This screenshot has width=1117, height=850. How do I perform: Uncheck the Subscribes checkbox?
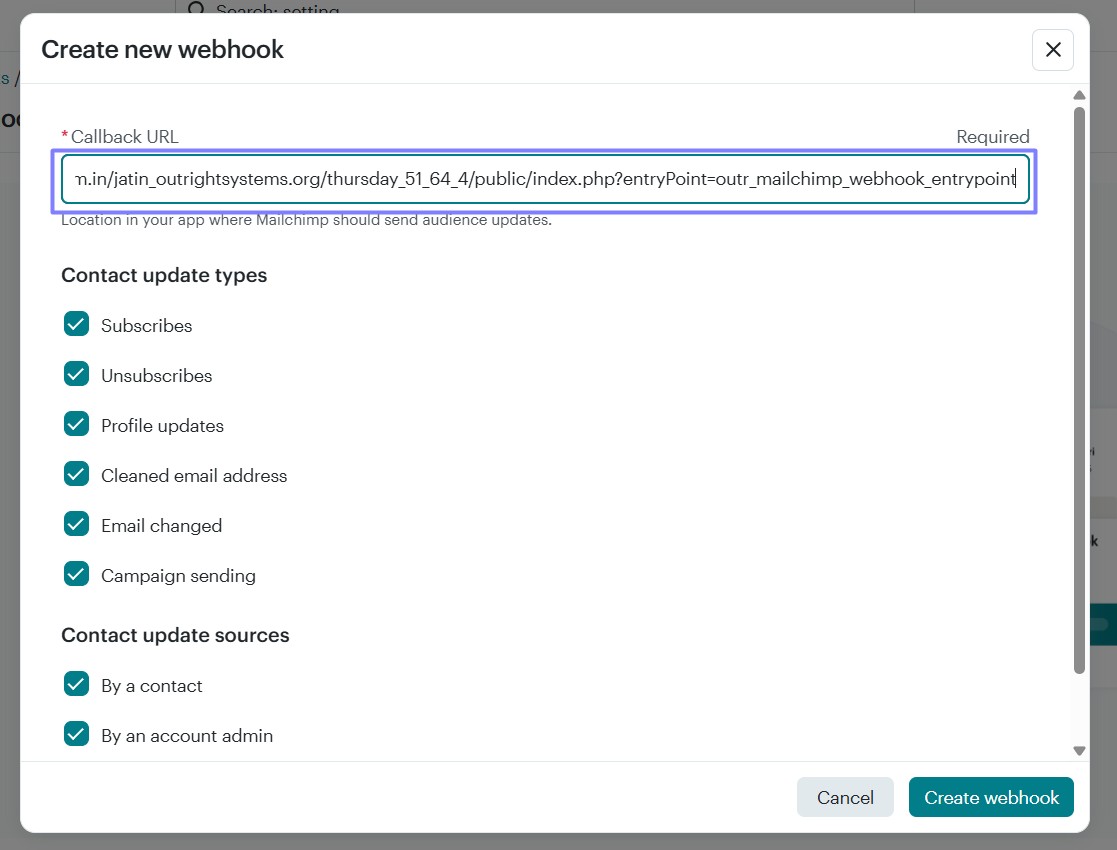pyautogui.click(x=77, y=324)
